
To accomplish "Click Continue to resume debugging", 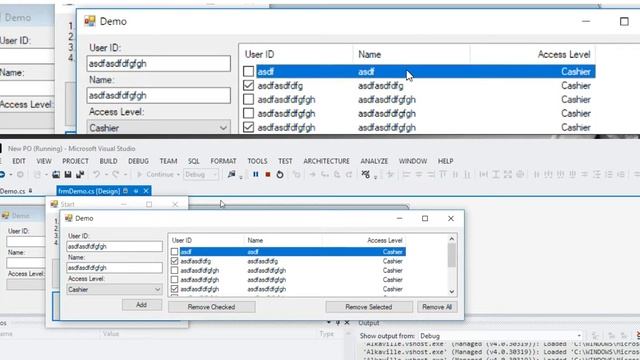I will [x=156, y=175].
